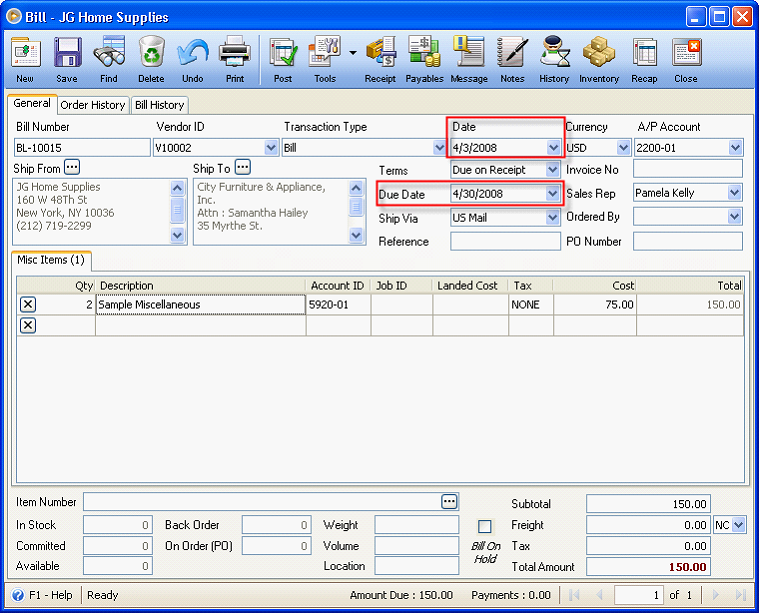Expand the Sales Rep dropdown
The height and width of the screenshot is (614, 760).
735,193
